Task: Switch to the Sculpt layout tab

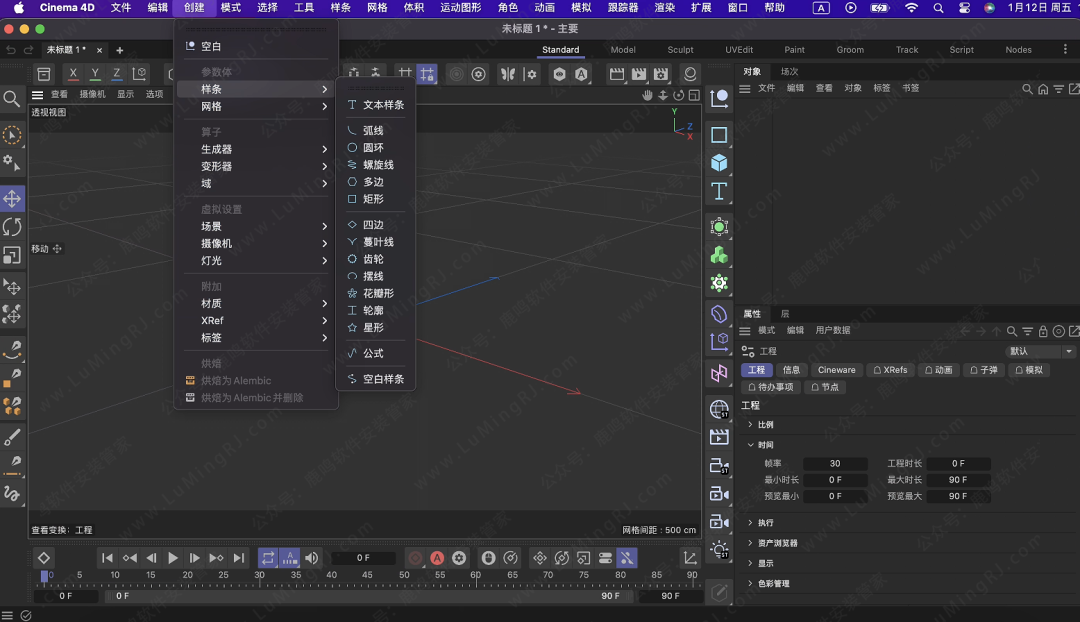Action: (x=680, y=50)
